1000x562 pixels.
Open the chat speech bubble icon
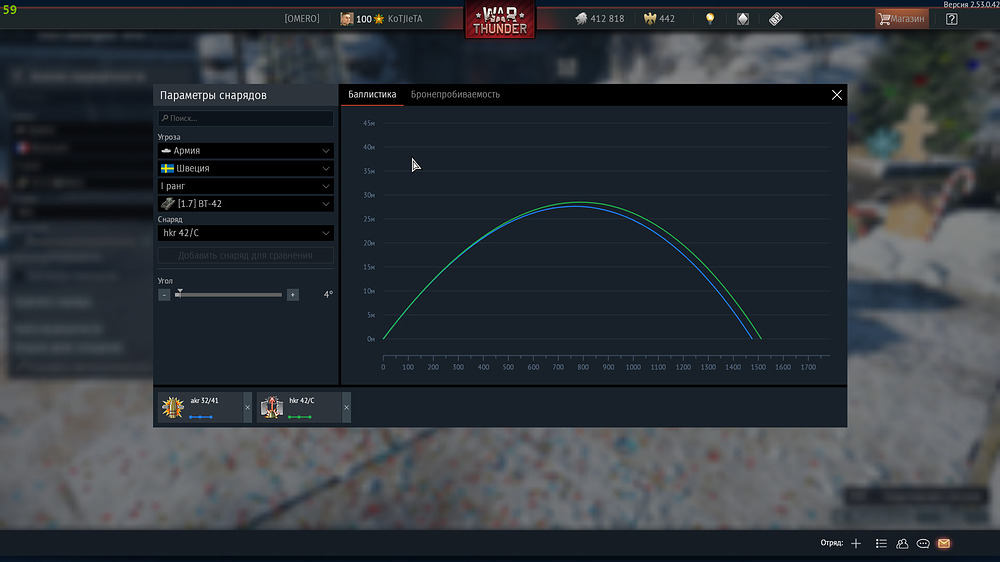(923, 543)
